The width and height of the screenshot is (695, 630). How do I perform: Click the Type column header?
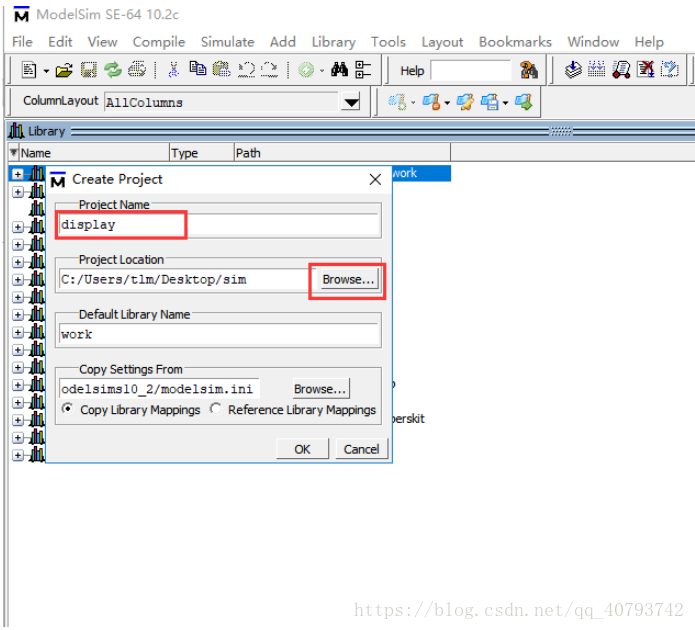tap(202, 153)
